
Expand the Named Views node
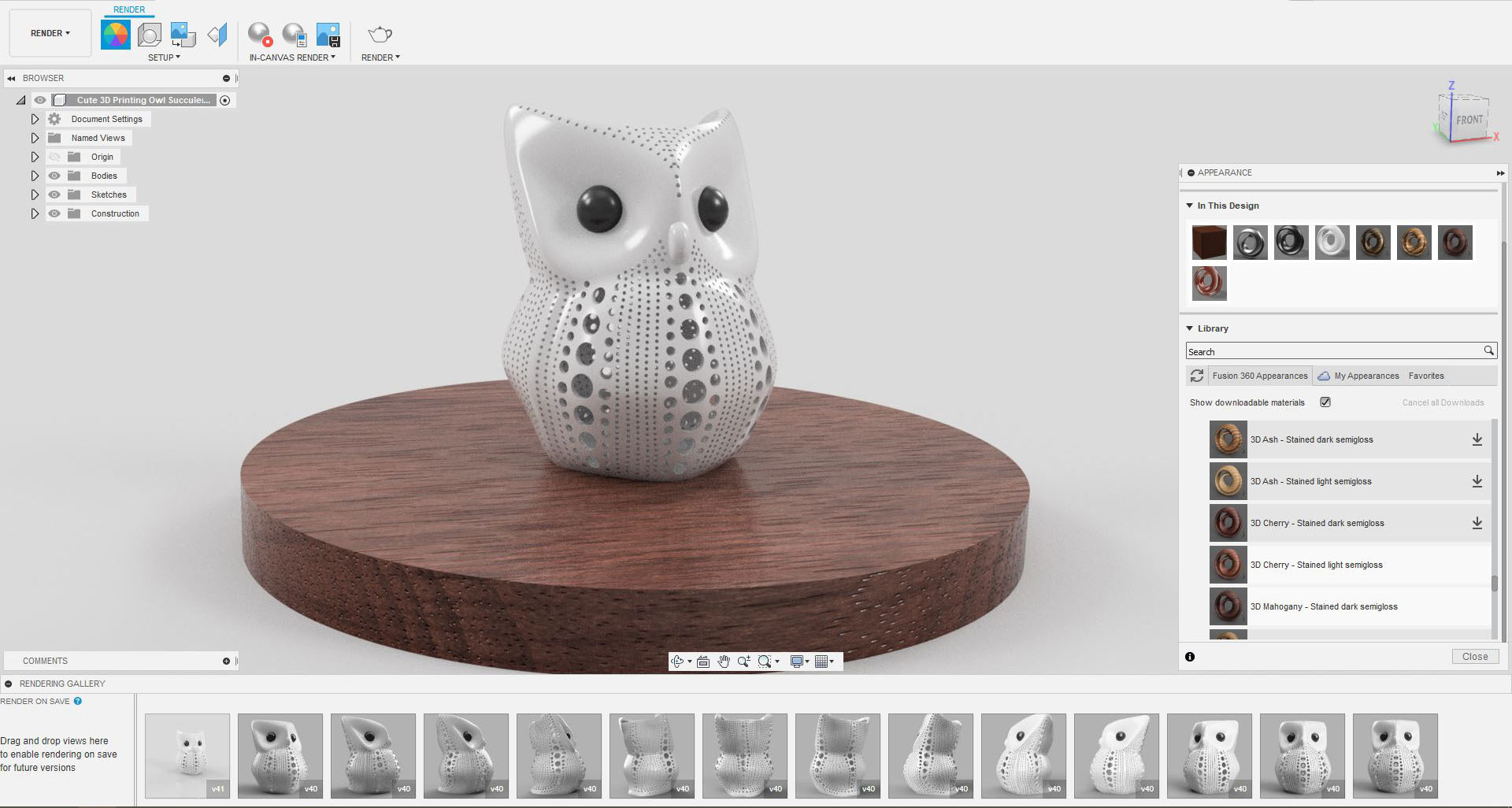click(35, 138)
